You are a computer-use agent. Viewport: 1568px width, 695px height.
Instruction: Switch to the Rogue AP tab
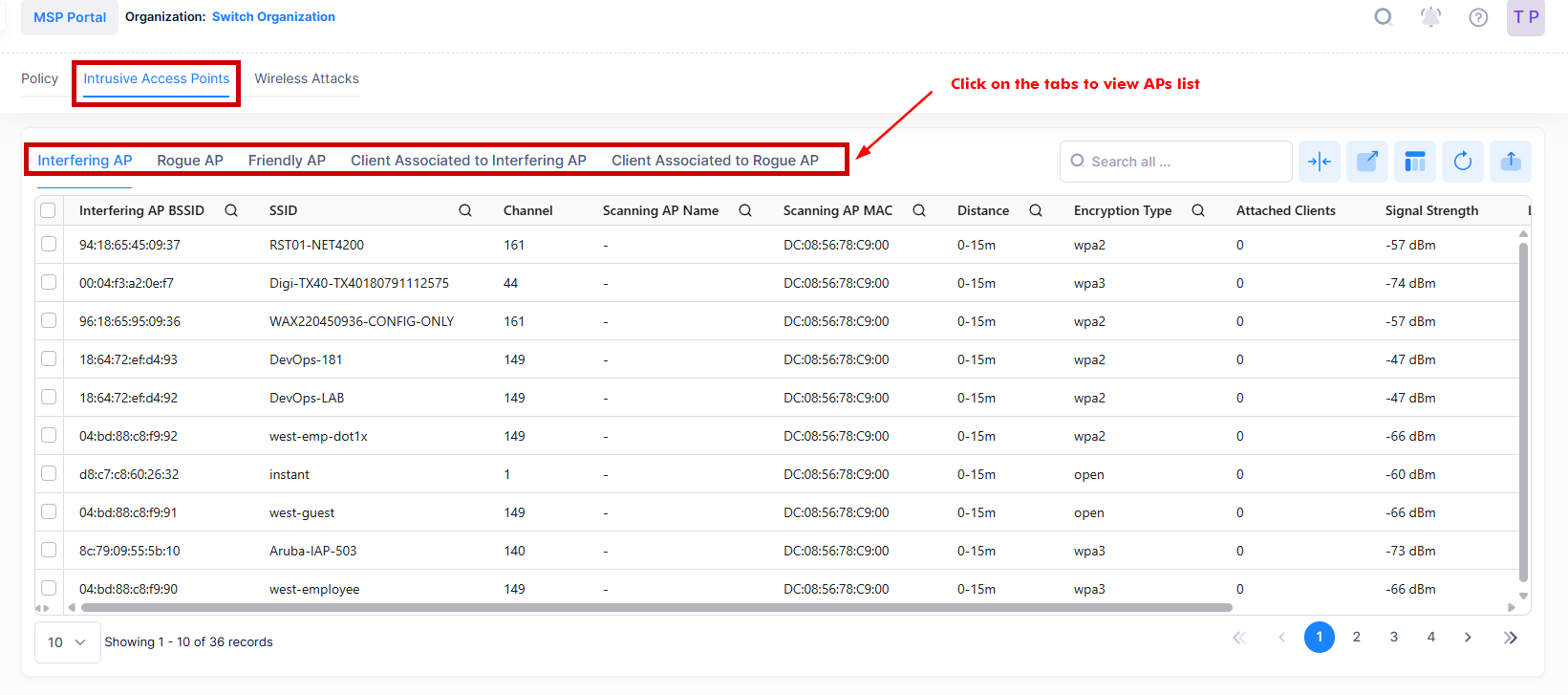[x=190, y=161]
